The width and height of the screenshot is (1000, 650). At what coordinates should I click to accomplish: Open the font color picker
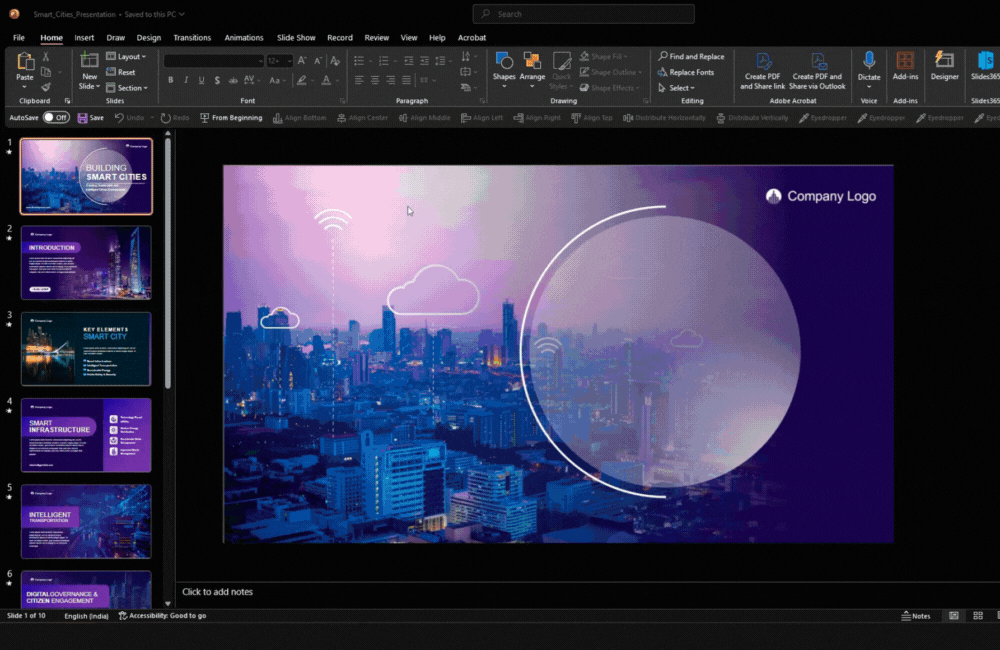coord(326,80)
